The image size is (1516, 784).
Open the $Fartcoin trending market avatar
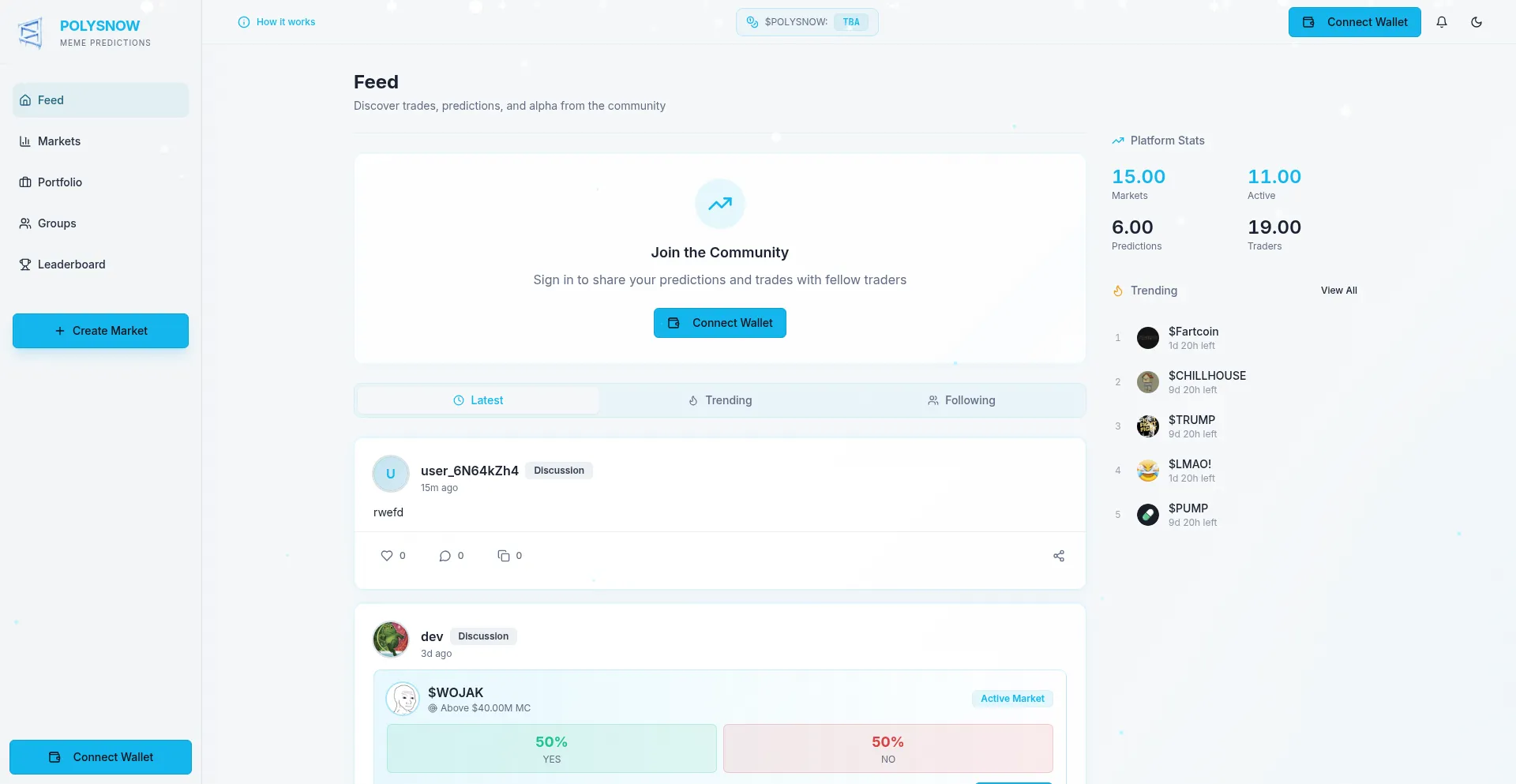click(x=1147, y=338)
